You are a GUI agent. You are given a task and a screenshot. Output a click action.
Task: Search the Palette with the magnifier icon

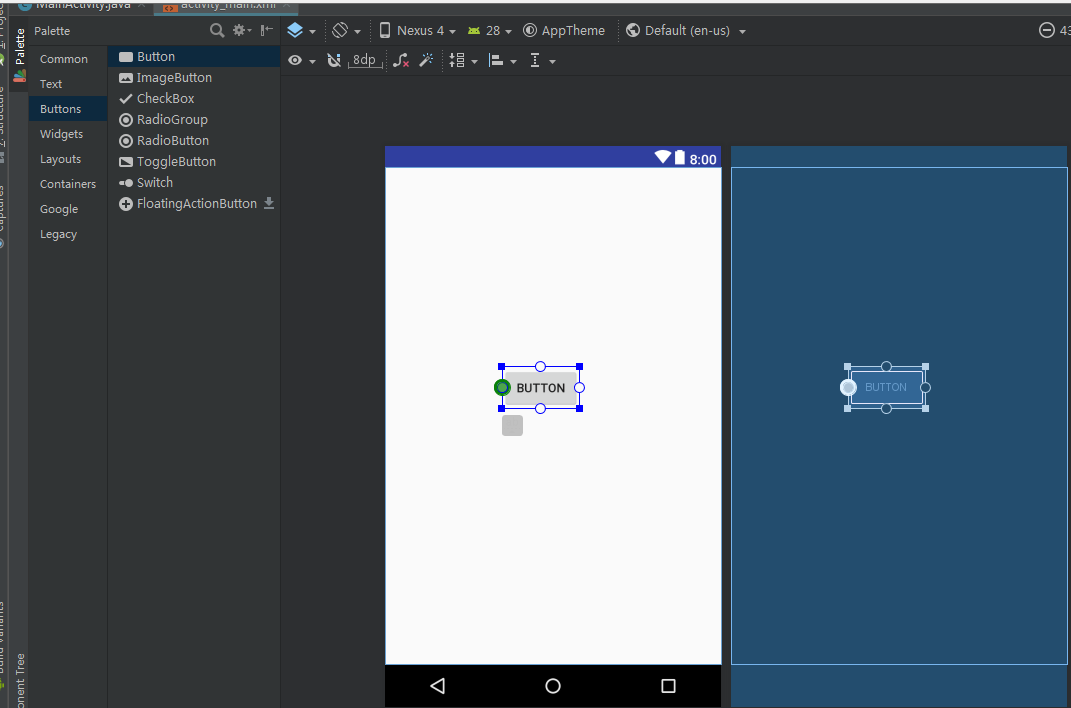[217, 31]
